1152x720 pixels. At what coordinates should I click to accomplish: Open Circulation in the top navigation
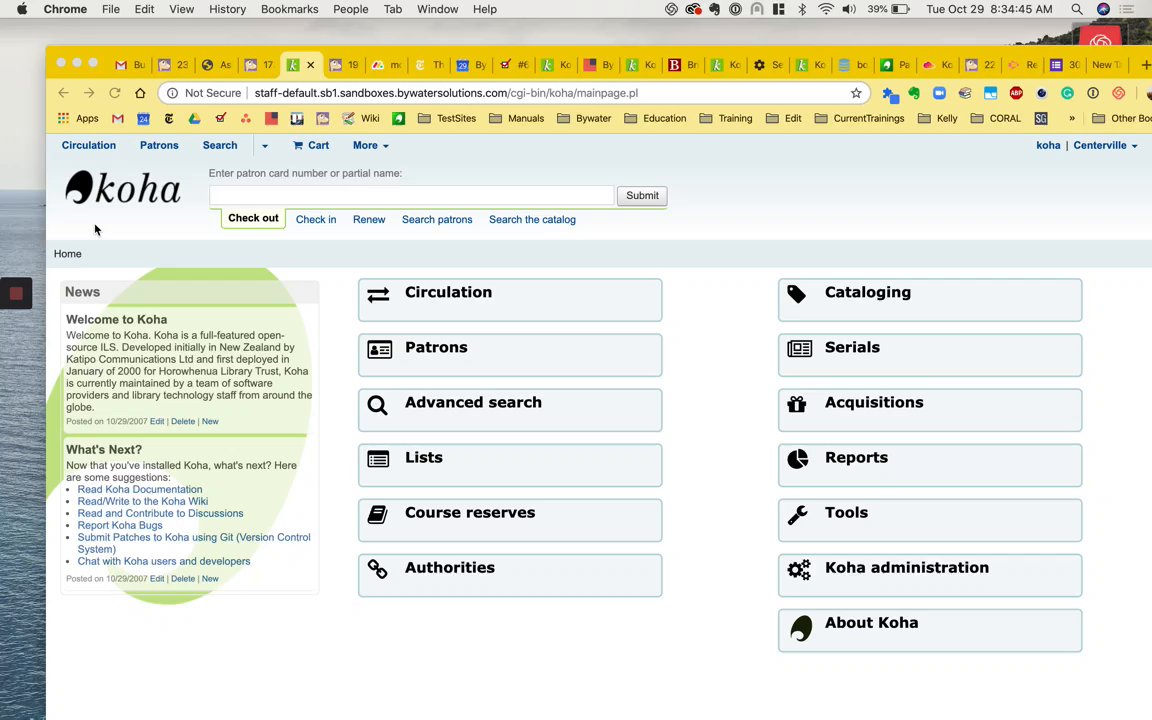pyautogui.click(x=89, y=145)
